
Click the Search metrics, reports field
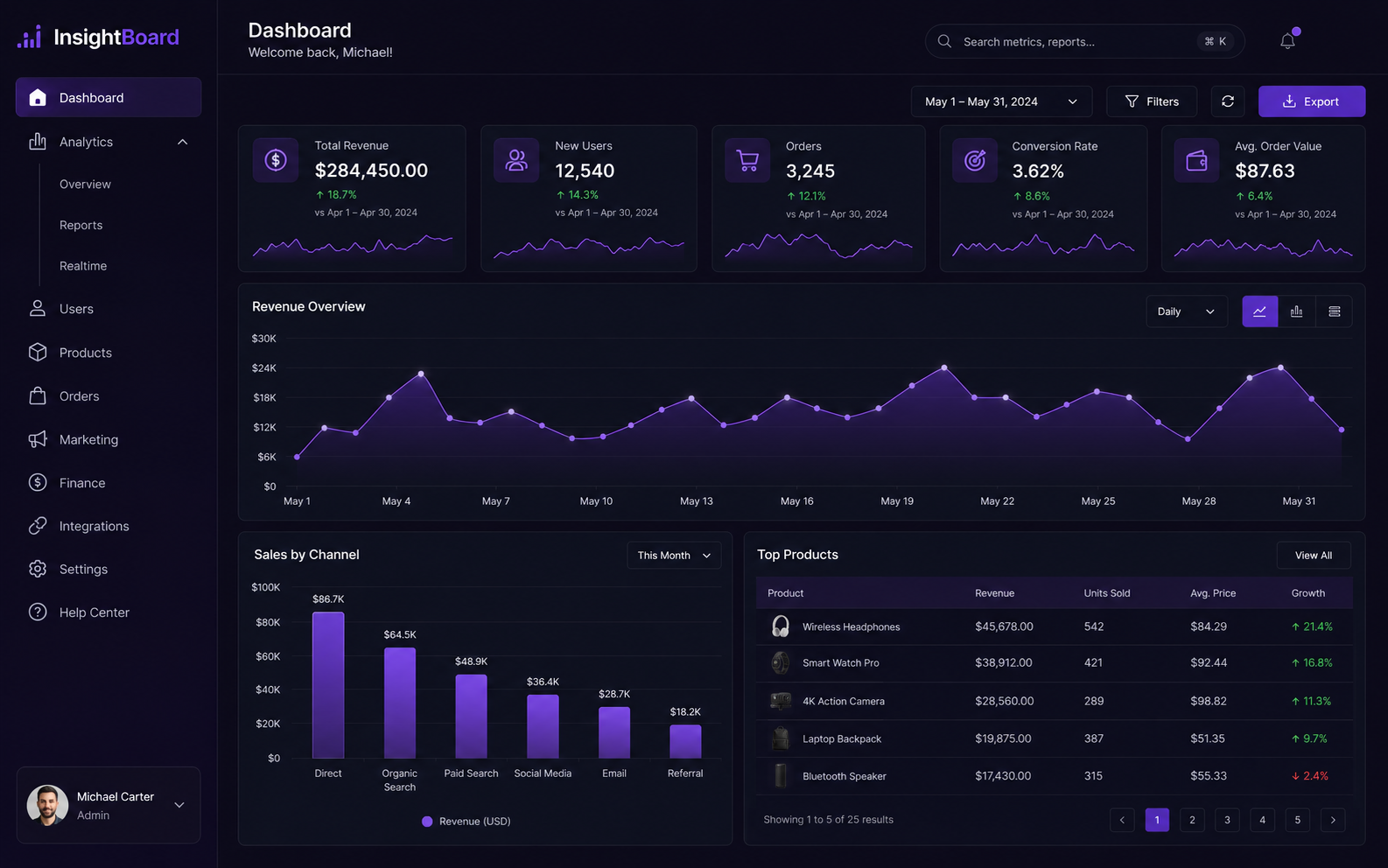coord(1084,41)
